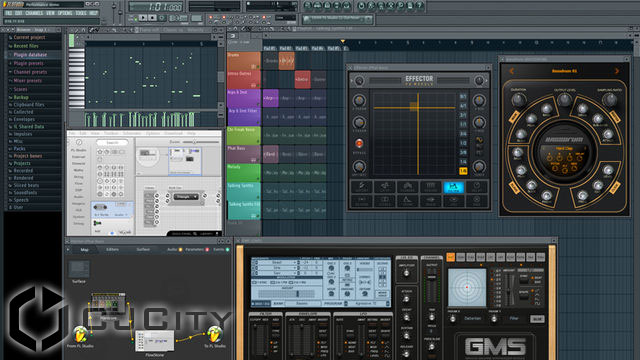Click the Phat Bass track label in the playlist
640x360 pixels.
coord(243,154)
